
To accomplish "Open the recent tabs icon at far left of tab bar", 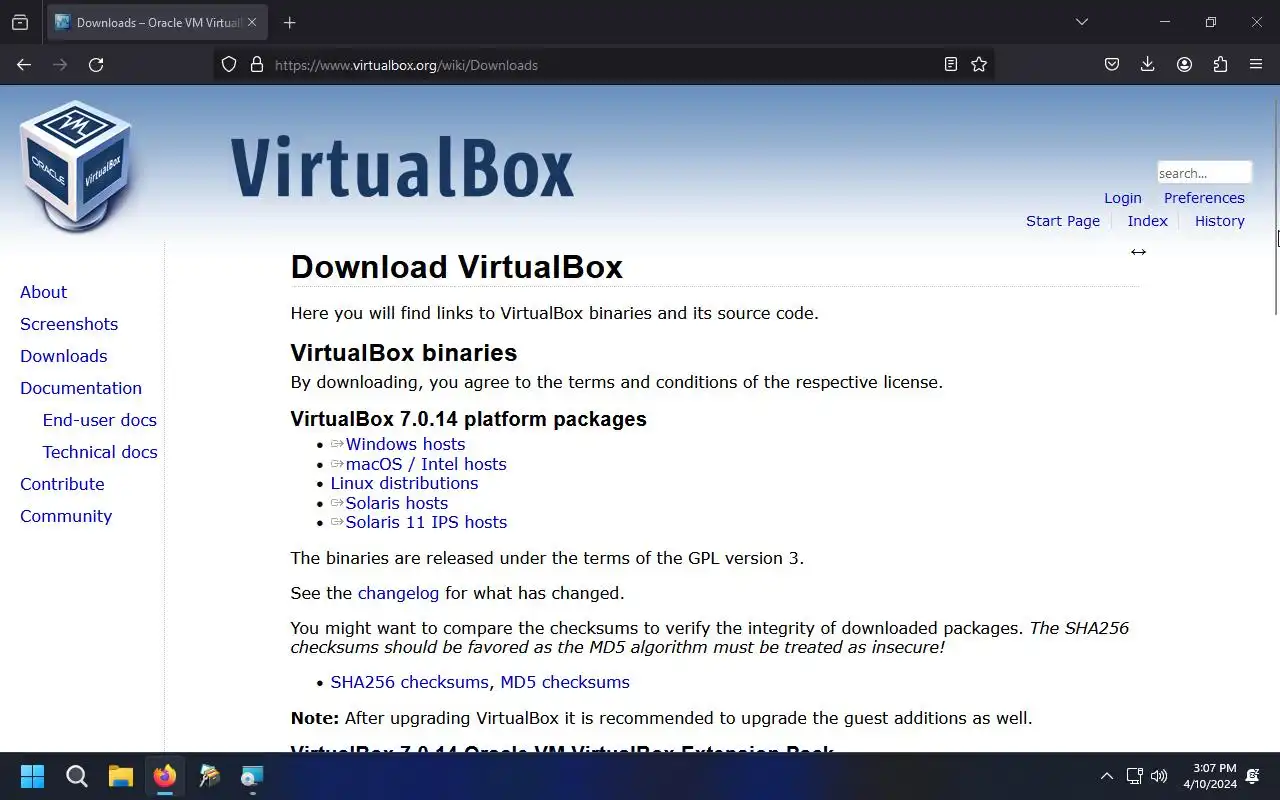I will click(x=20, y=22).
